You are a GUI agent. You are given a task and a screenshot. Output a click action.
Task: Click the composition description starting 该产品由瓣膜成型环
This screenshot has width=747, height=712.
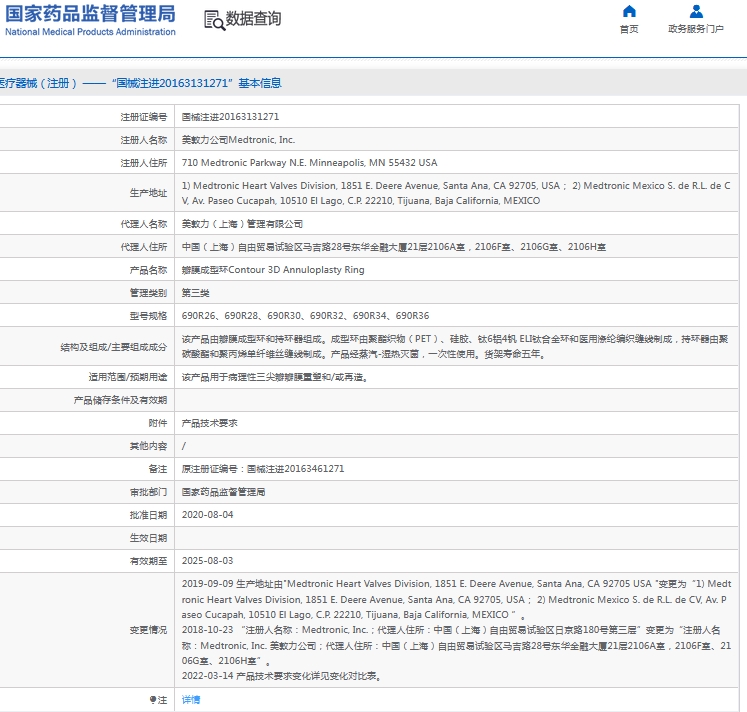tap(455, 346)
